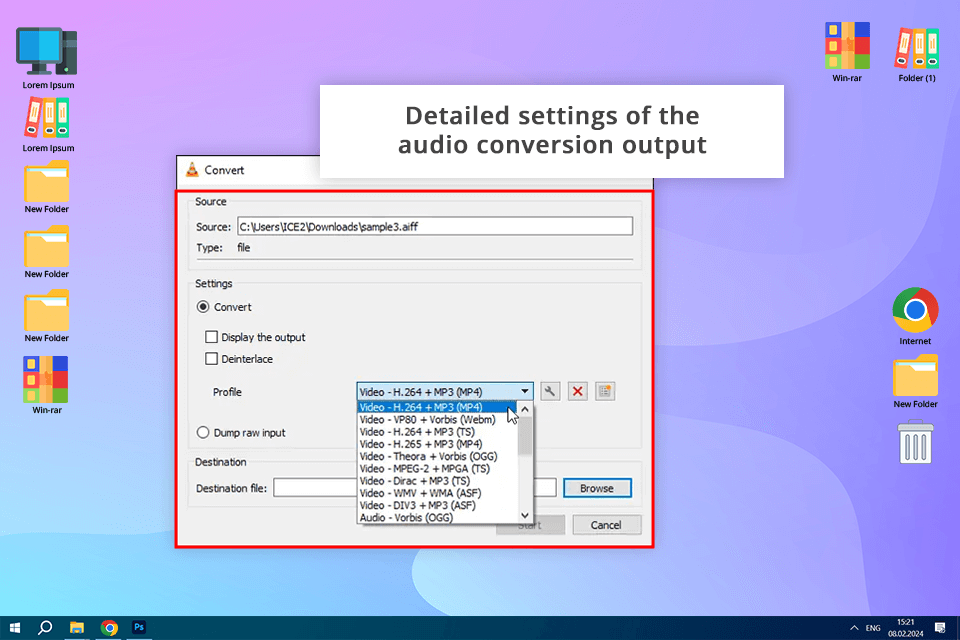Choose Video - H.264 + MP3 (TS)
The width and height of the screenshot is (960, 640).
pos(438,432)
